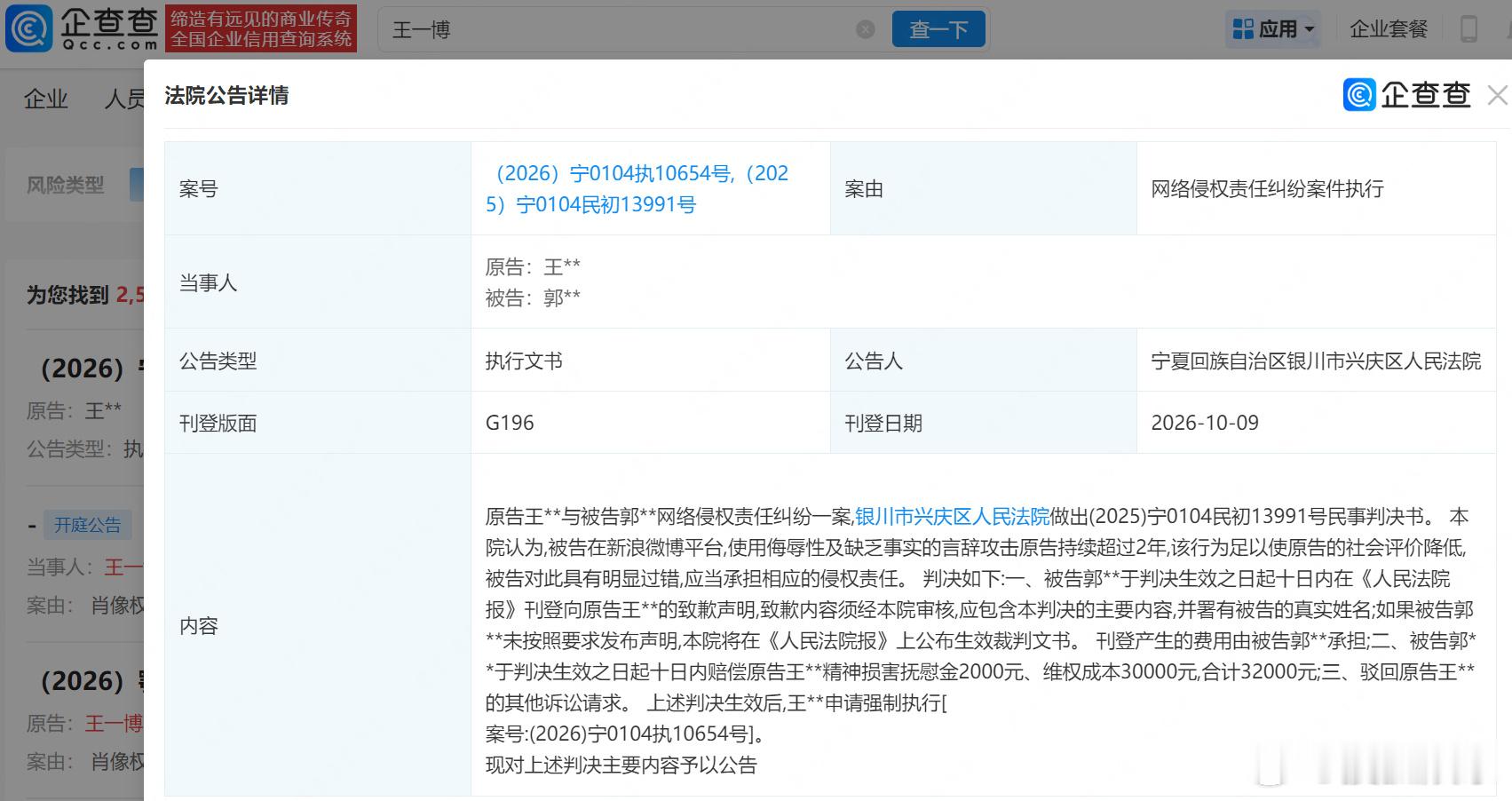Click the final line 现对上述判决主要内容予以公告

point(621,765)
